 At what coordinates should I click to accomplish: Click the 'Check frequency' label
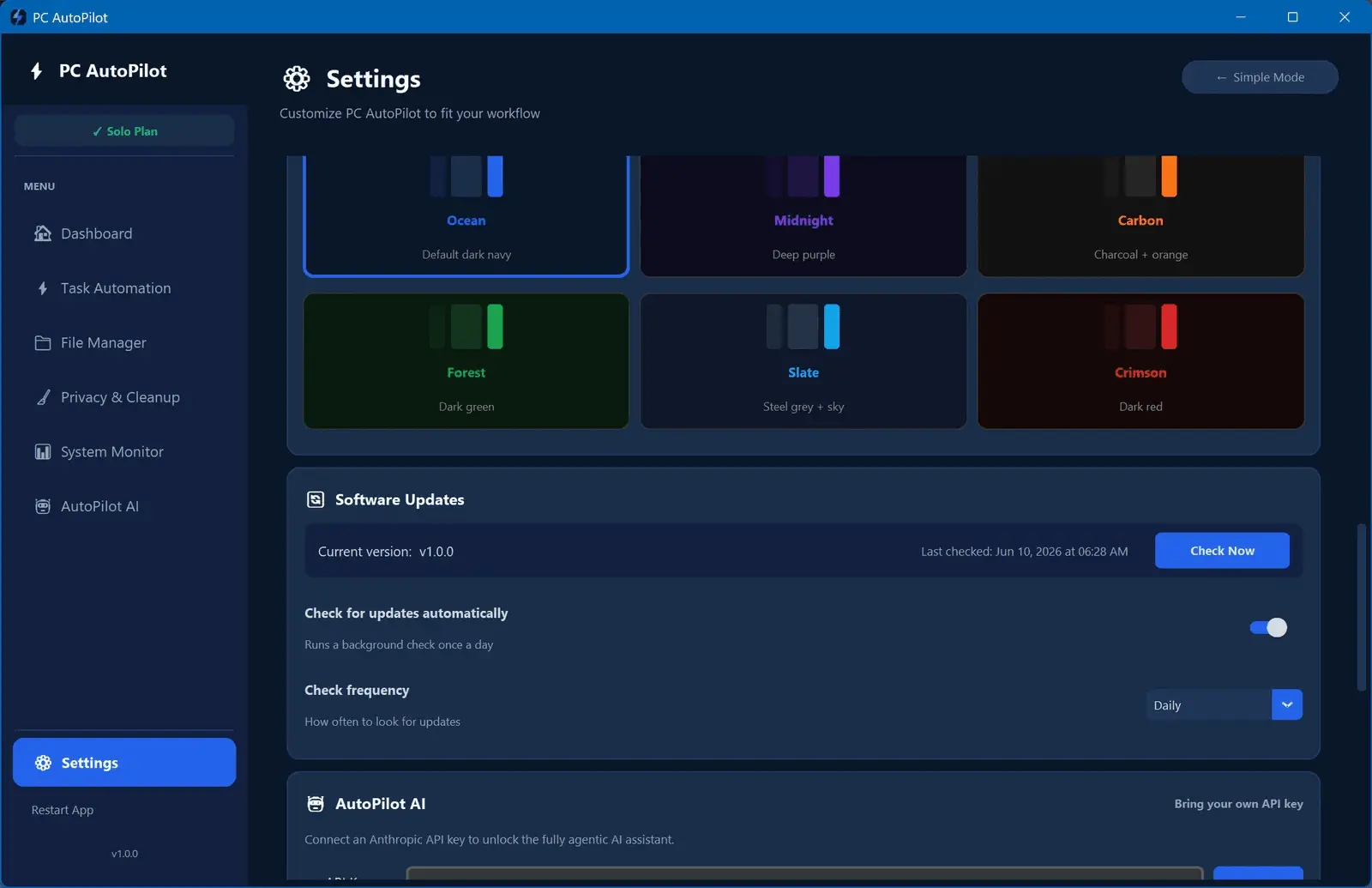click(357, 691)
